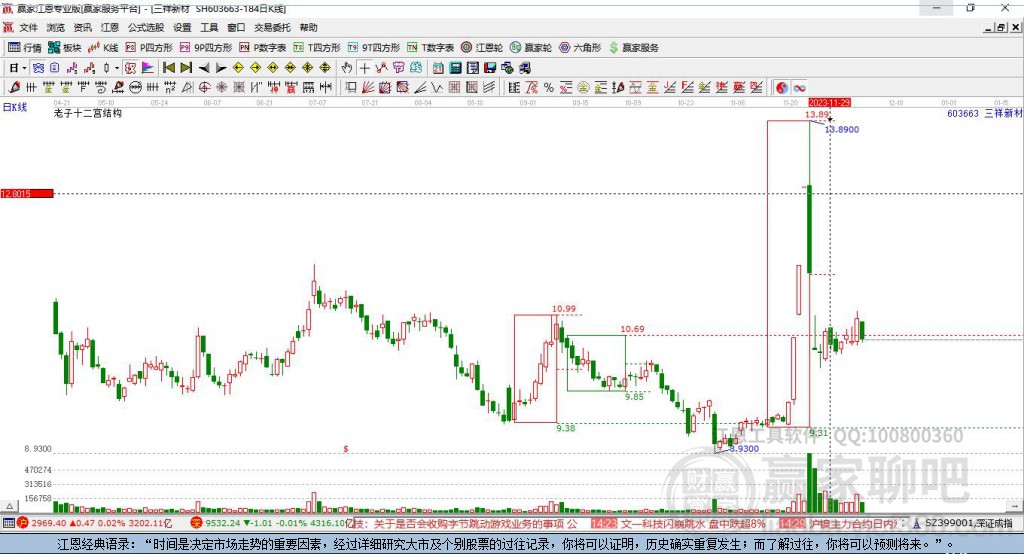Click the 2023-11-29 date marker

point(829,103)
